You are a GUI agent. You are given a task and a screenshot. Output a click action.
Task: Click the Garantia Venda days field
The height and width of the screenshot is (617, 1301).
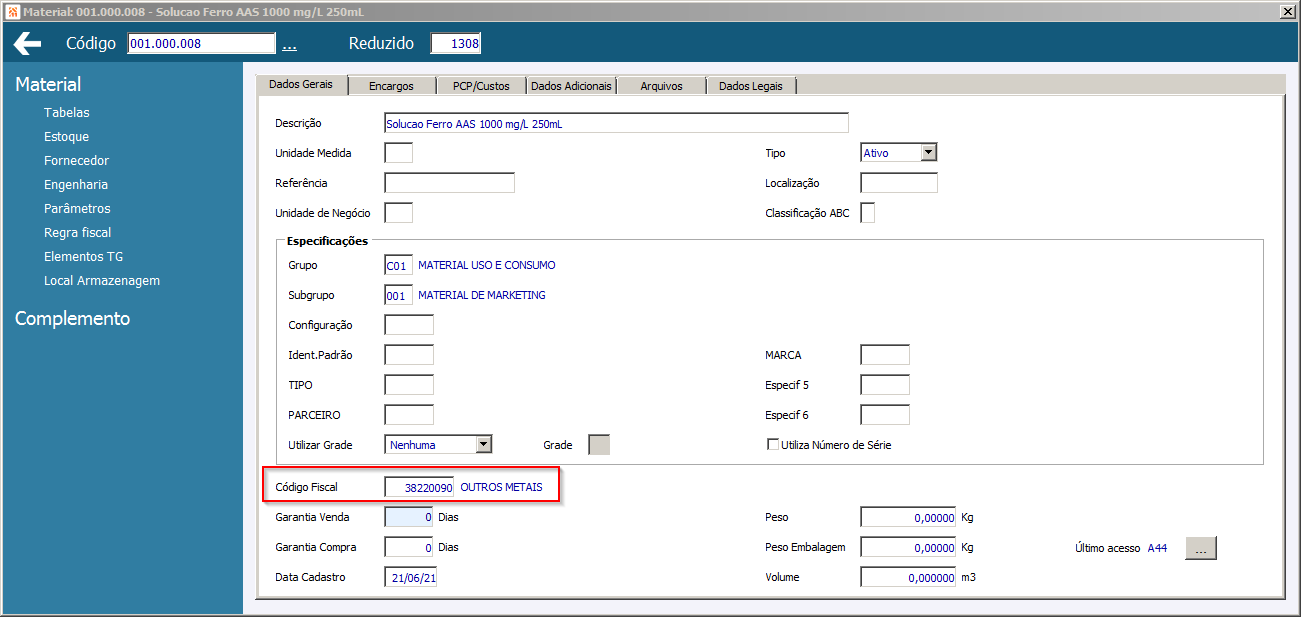point(409,517)
